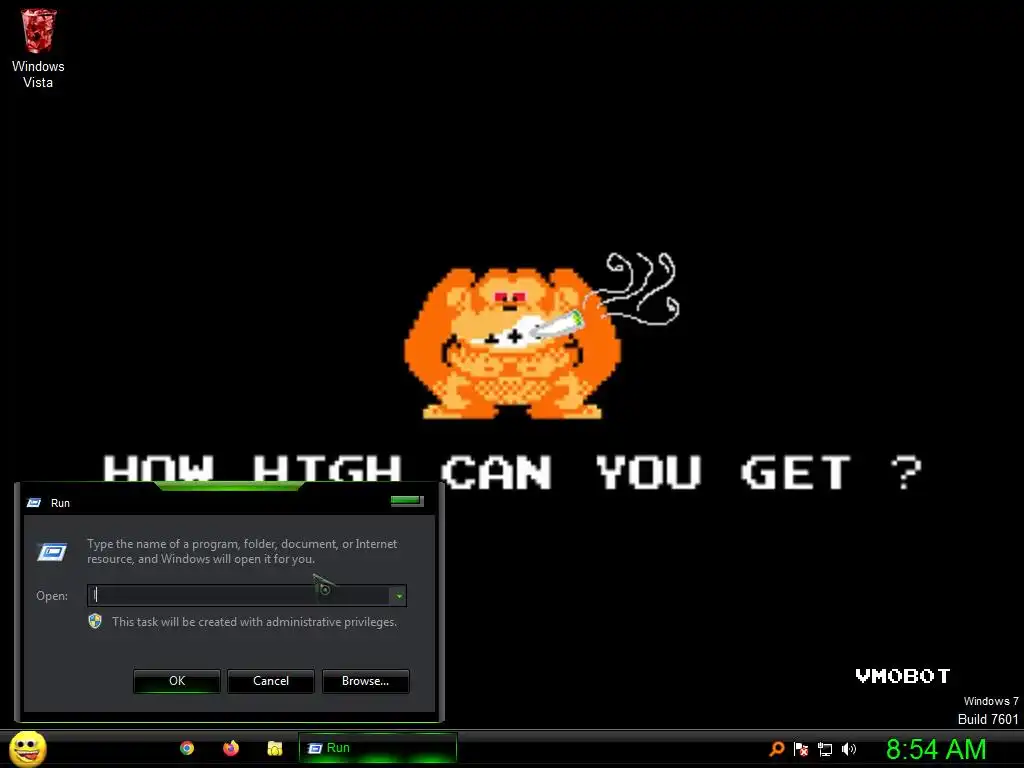Click the smiley face Start button
Screen dimensions: 1024x768
point(27,748)
